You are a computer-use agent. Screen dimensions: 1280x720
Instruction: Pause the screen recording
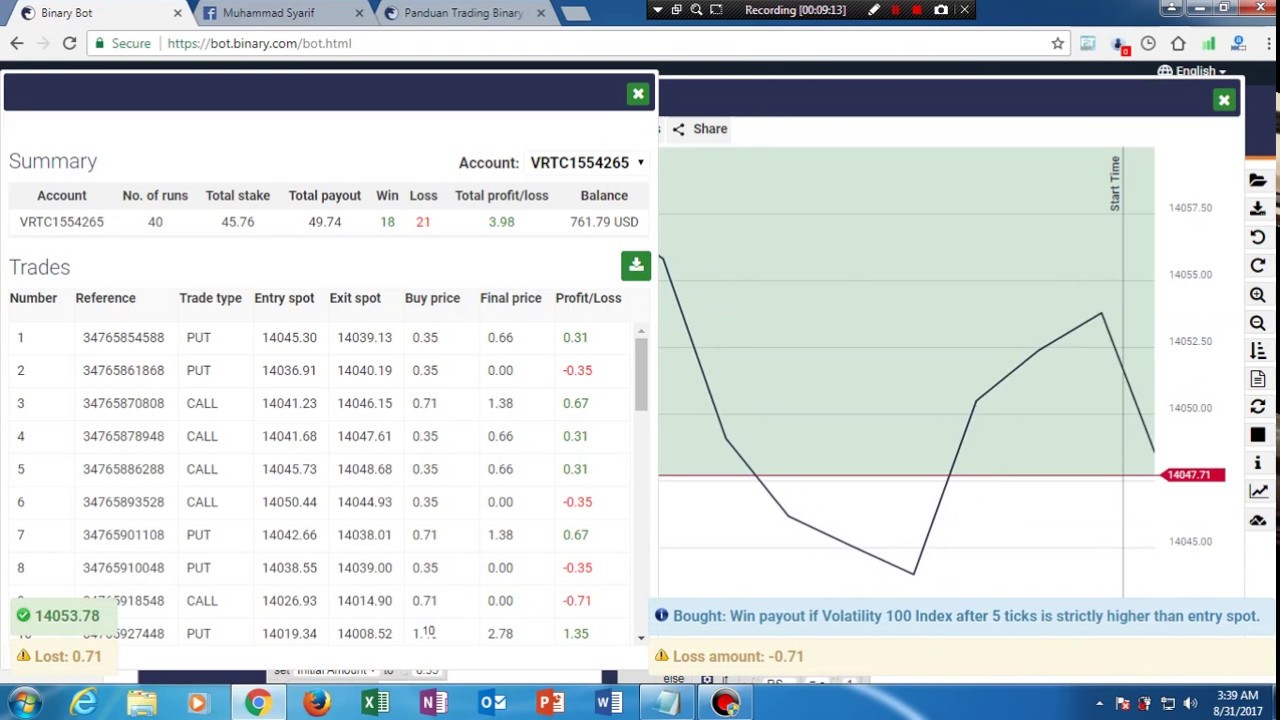[895, 10]
